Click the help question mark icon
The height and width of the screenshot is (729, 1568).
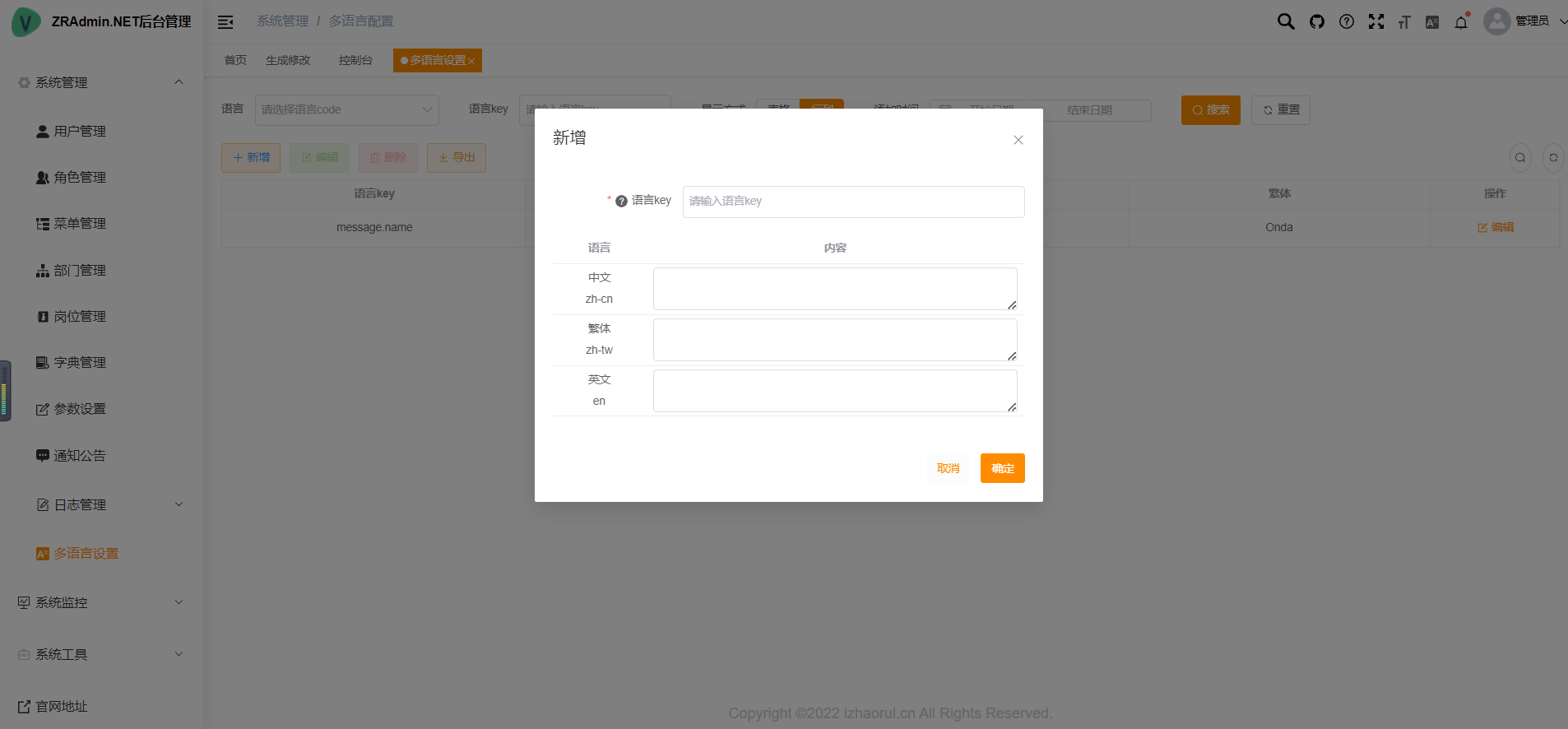1346,21
